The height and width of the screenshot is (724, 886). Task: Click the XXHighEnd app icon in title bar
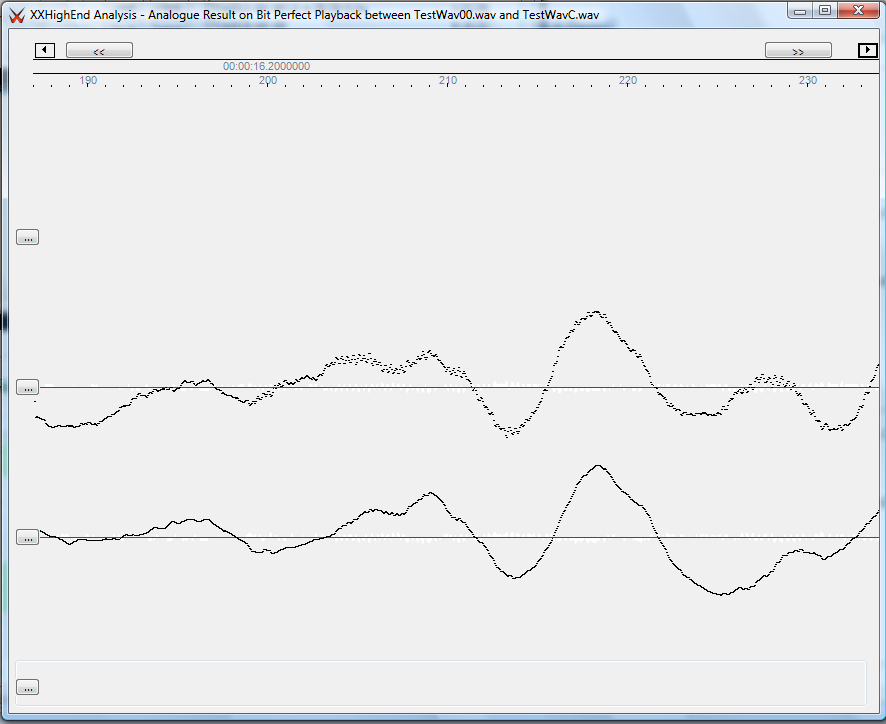(17, 15)
